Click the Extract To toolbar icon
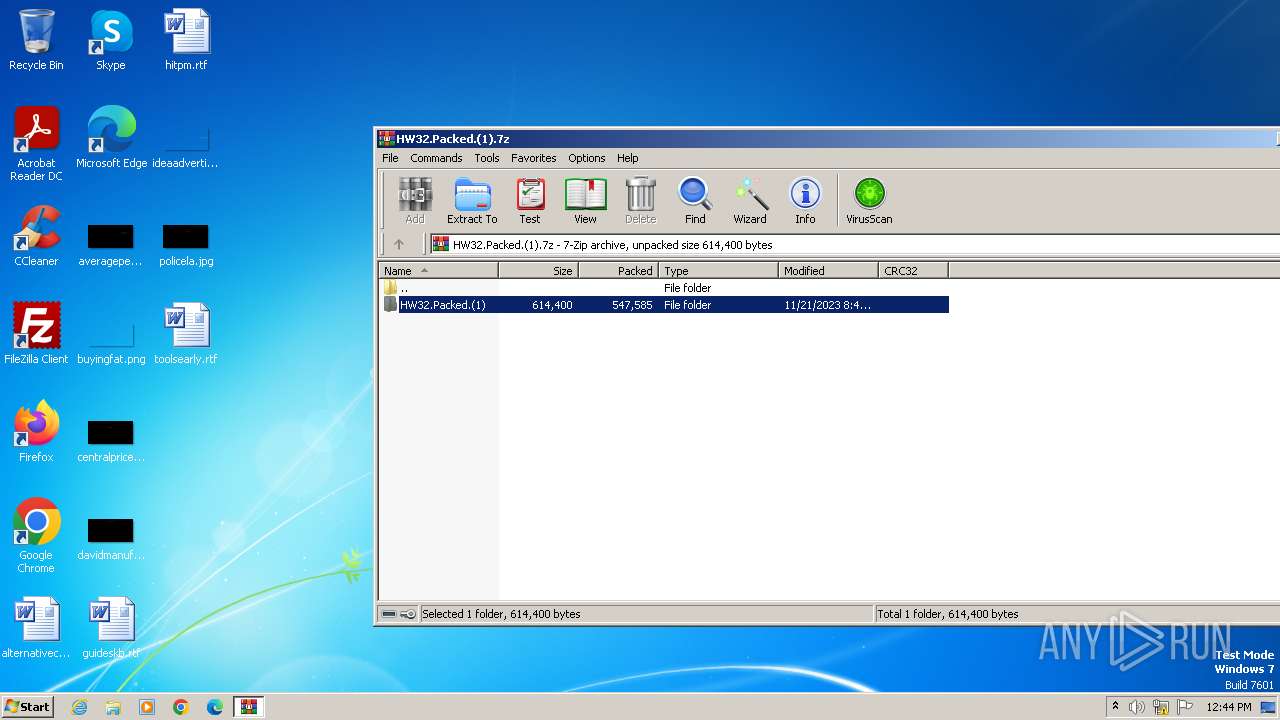Image resolution: width=1280 pixels, height=720 pixels. click(472, 201)
